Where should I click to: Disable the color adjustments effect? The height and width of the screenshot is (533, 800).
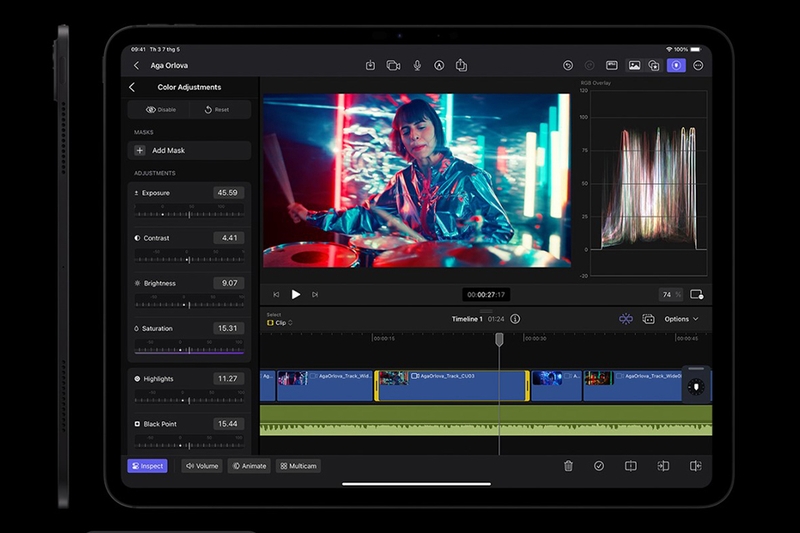tap(161, 110)
